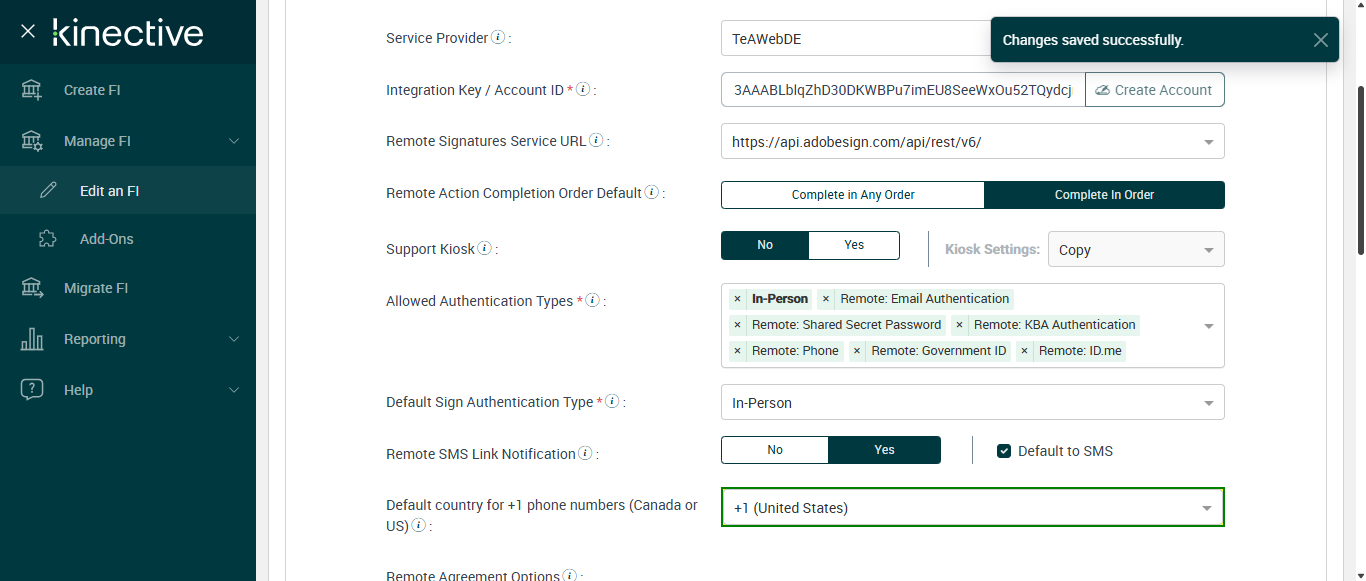Screen dimensions: 1366x581
Task: Click the Integration Key input field
Action: [902, 90]
